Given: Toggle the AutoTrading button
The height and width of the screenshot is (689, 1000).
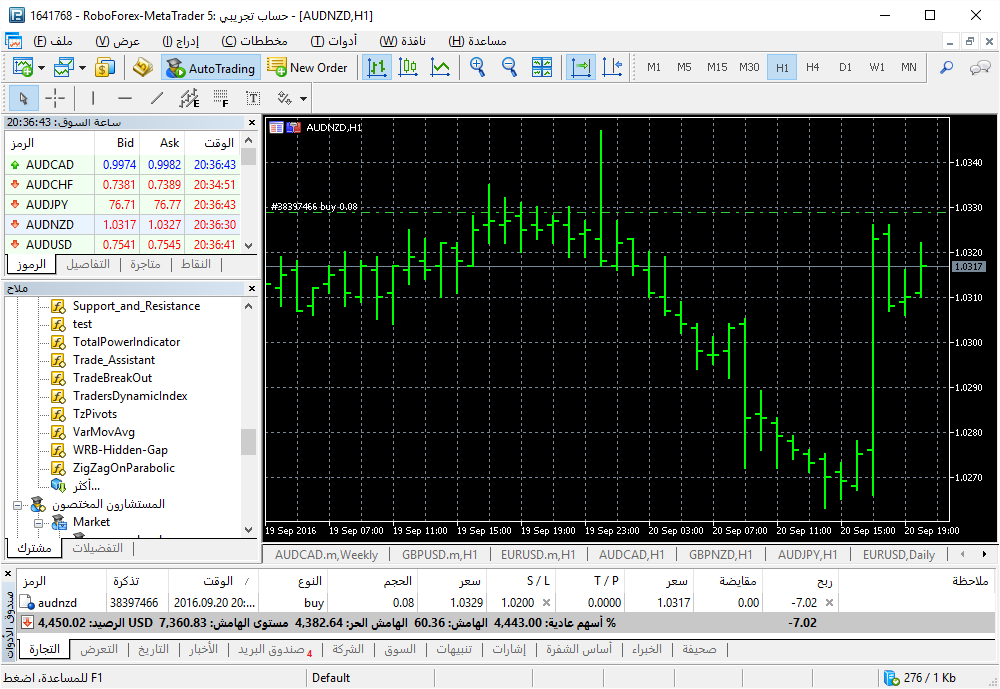Looking at the screenshot, I should [211, 68].
